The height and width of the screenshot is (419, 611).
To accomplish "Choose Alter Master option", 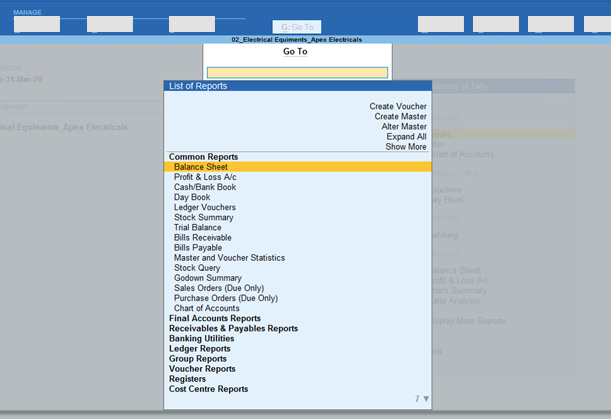I will [x=403, y=127].
